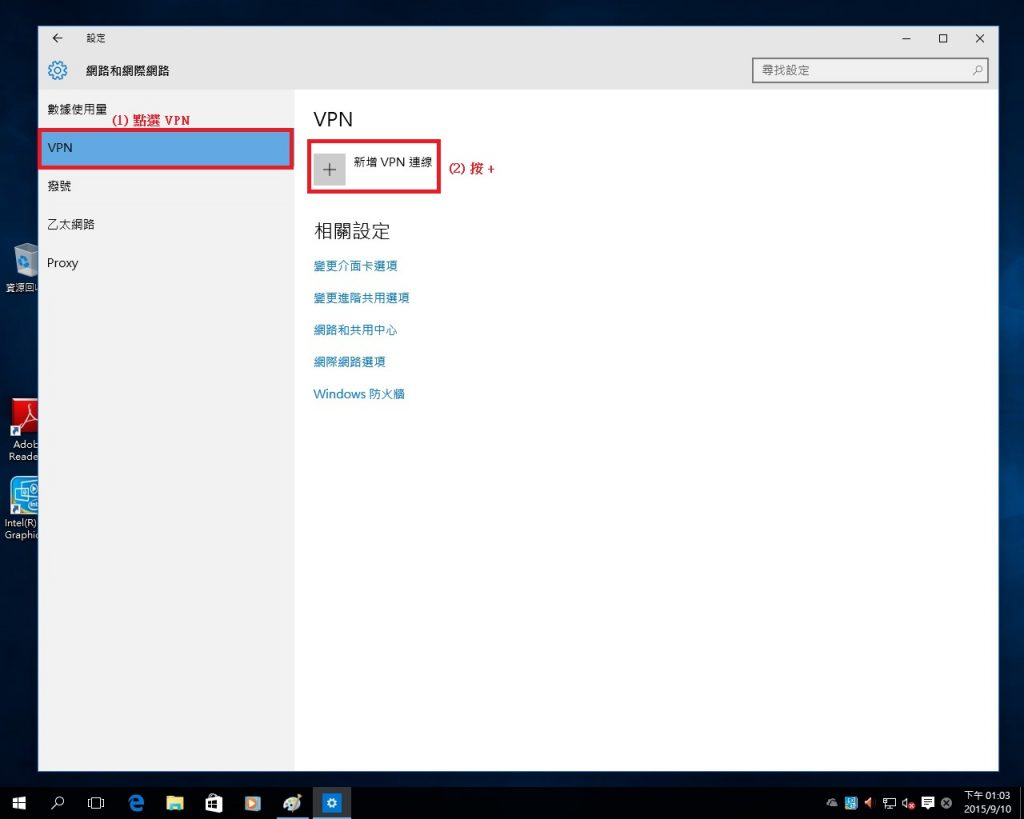Open Microsoft Edge from the taskbar
The height and width of the screenshot is (819, 1024).
pos(136,802)
